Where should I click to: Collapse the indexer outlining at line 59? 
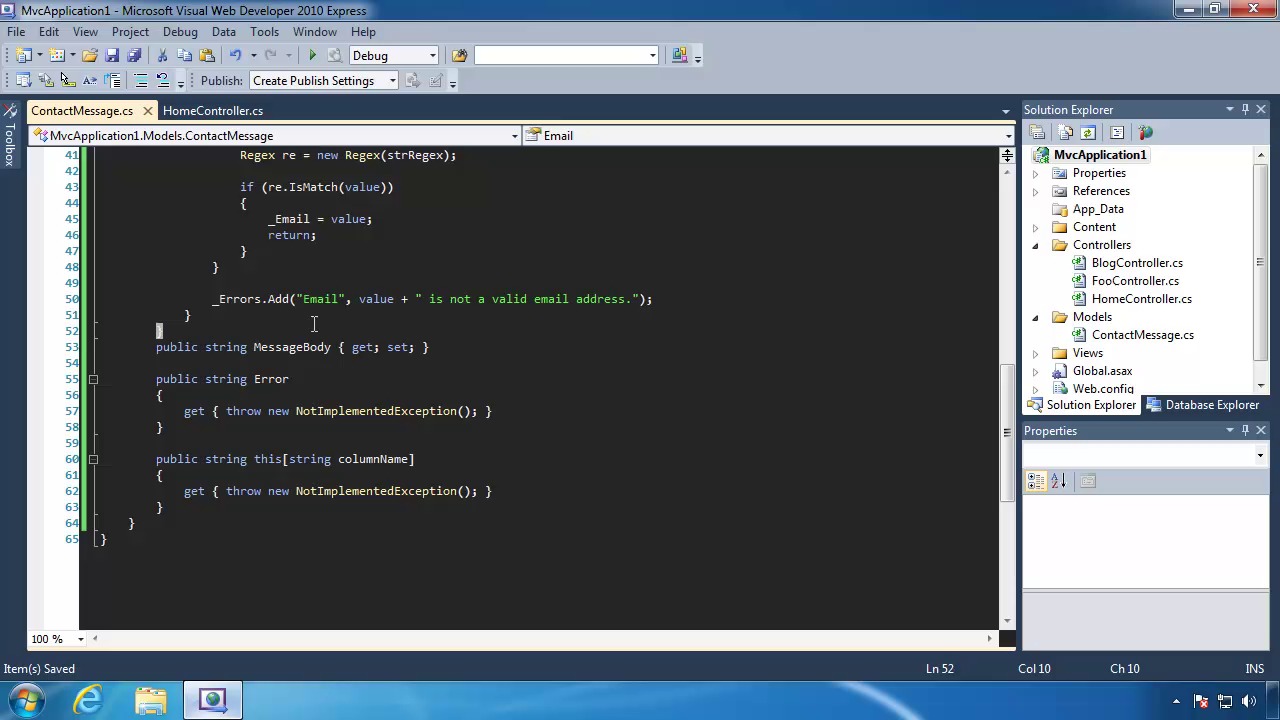coord(93,459)
